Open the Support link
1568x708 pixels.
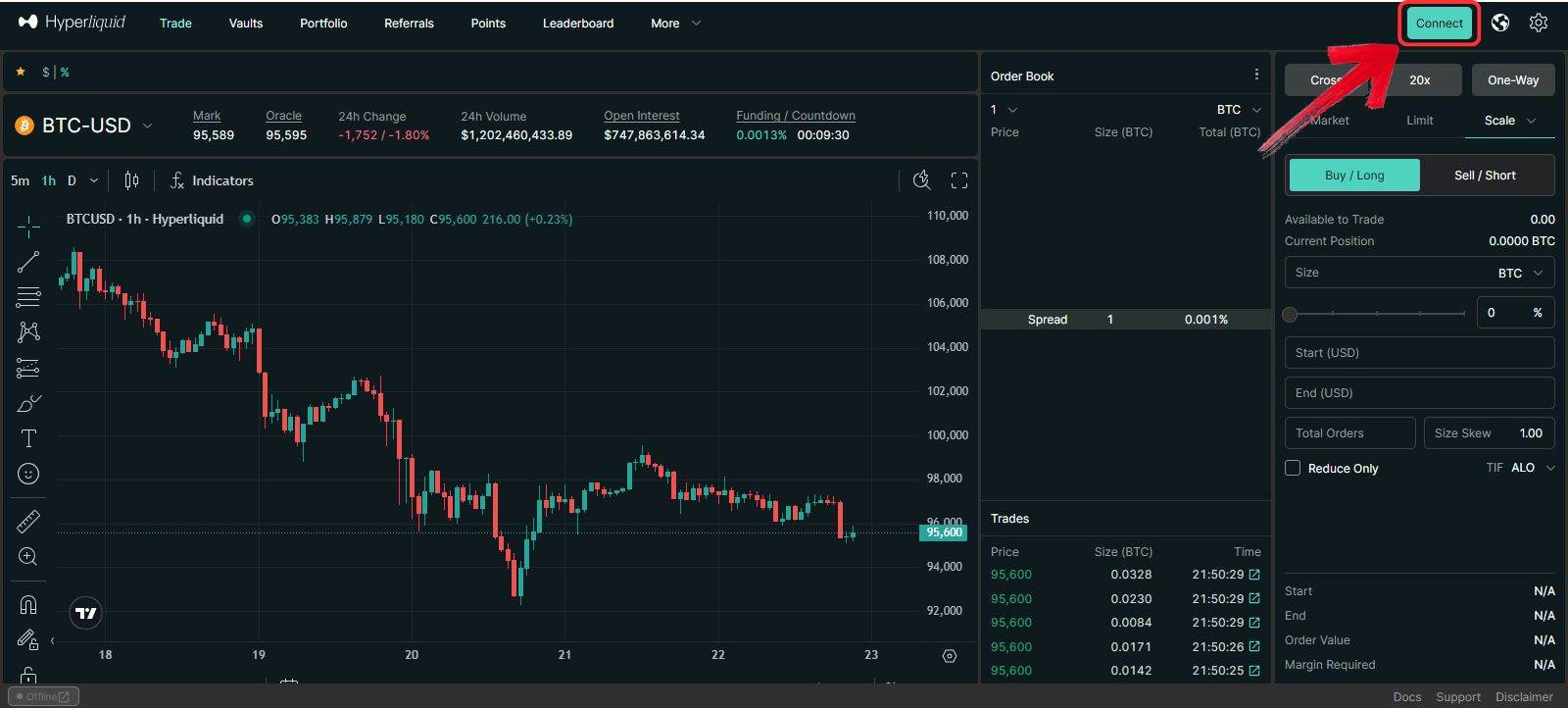[x=1458, y=696]
